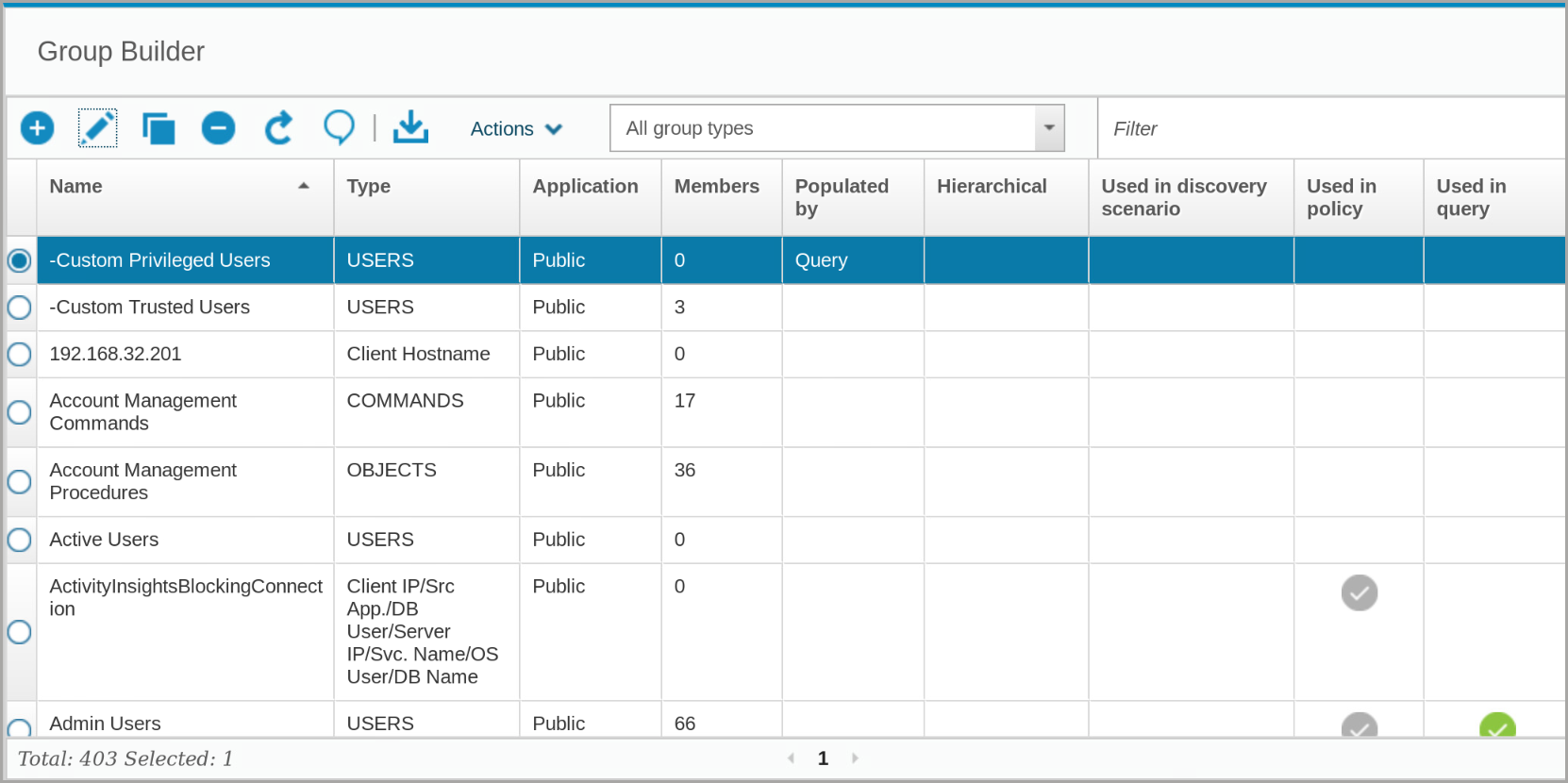Click the download export icon

click(410, 127)
